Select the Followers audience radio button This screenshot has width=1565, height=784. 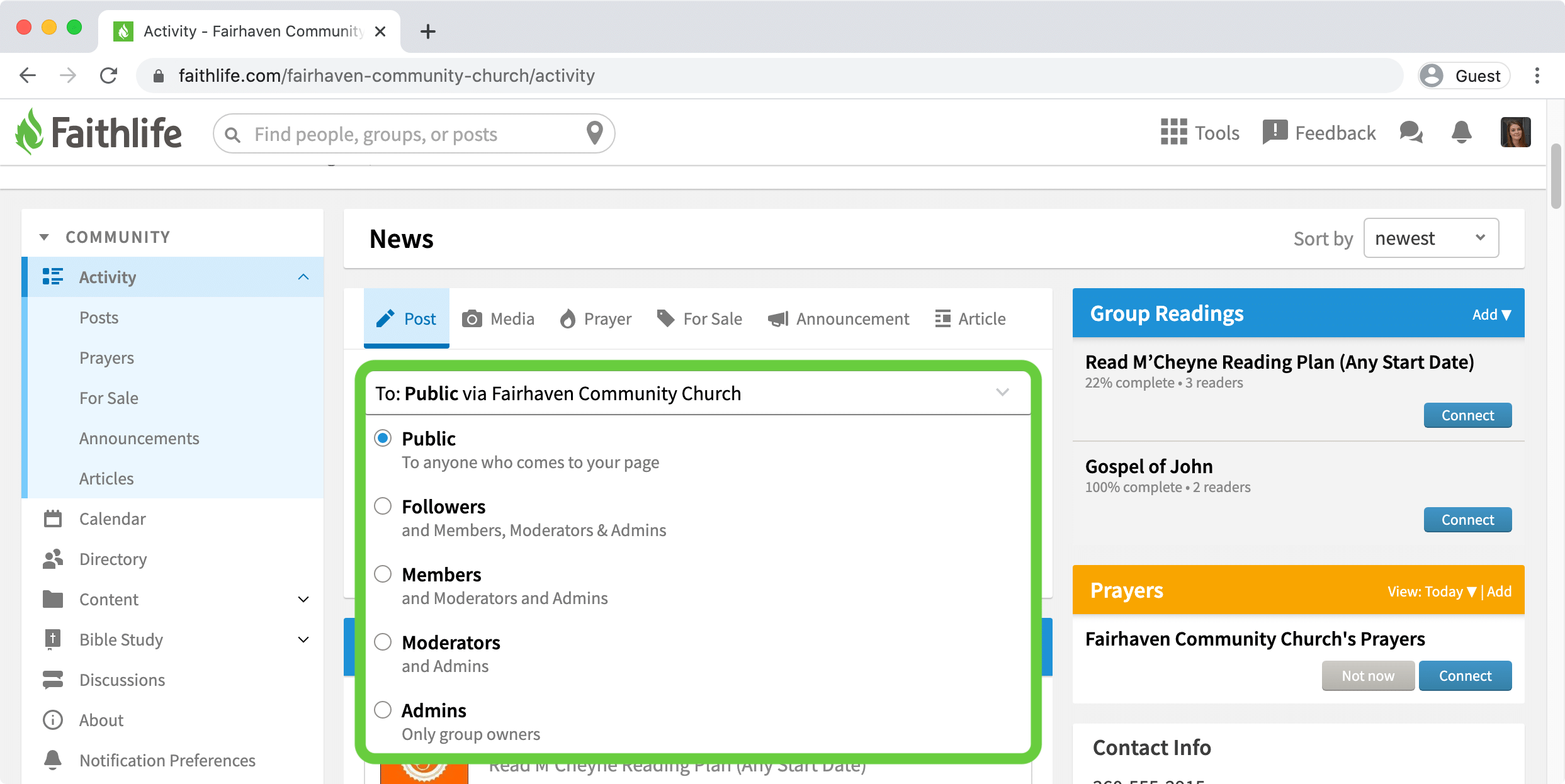click(x=383, y=506)
